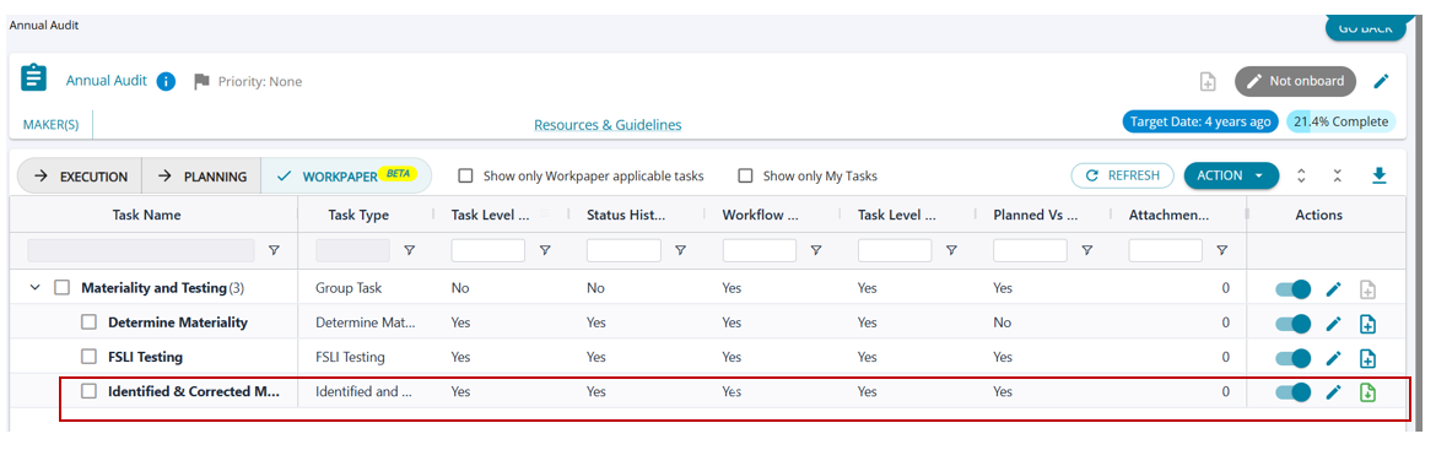Open the ACTION dropdown menu
The height and width of the screenshot is (451, 1436).
[1230, 176]
